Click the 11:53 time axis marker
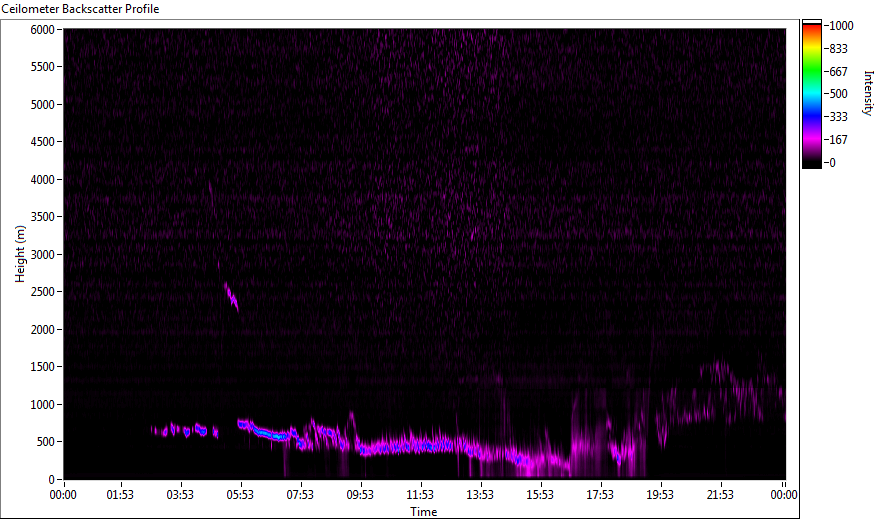The image size is (878, 519). pos(420,494)
